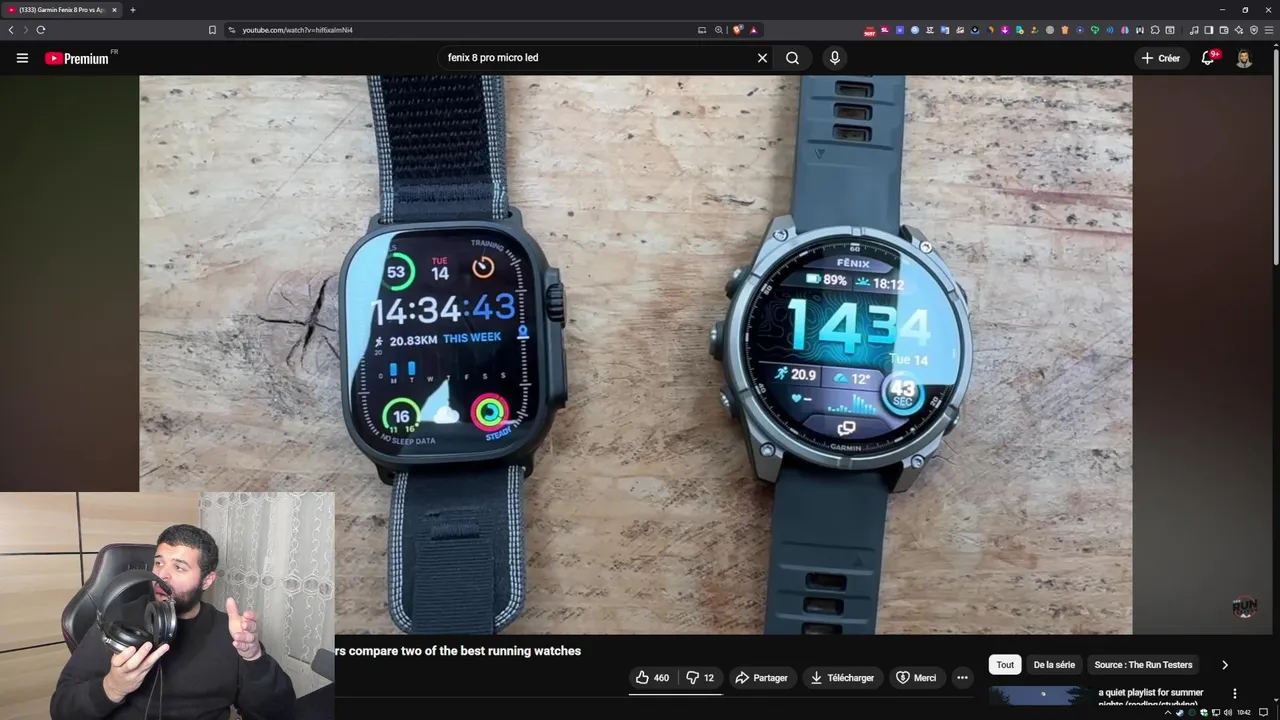The height and width of the screenshot is (720, 1280).
Task: Open the browser extensions puzzle icon
Action: pos(1155,30)
